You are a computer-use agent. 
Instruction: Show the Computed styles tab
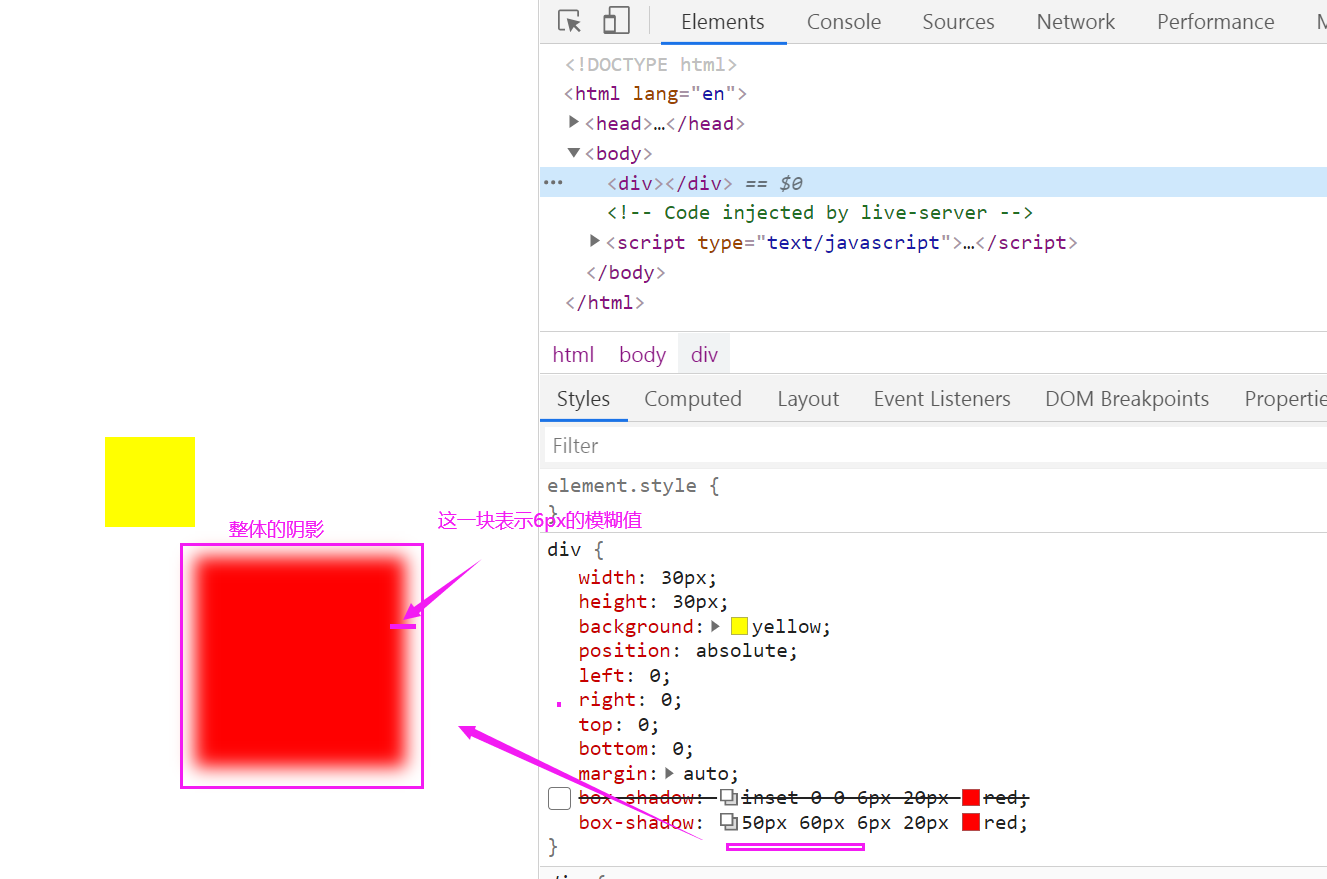(693, 399)
